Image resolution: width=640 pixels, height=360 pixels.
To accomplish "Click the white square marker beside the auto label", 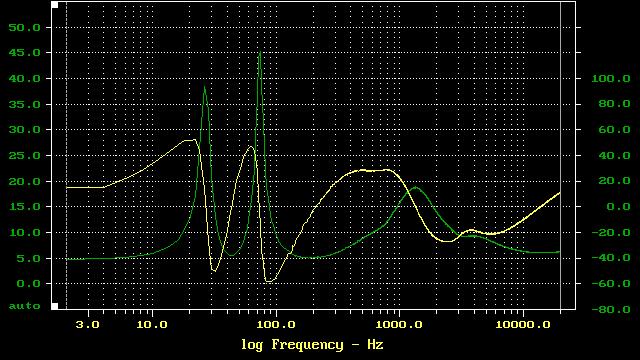I will tap(55, 306).
